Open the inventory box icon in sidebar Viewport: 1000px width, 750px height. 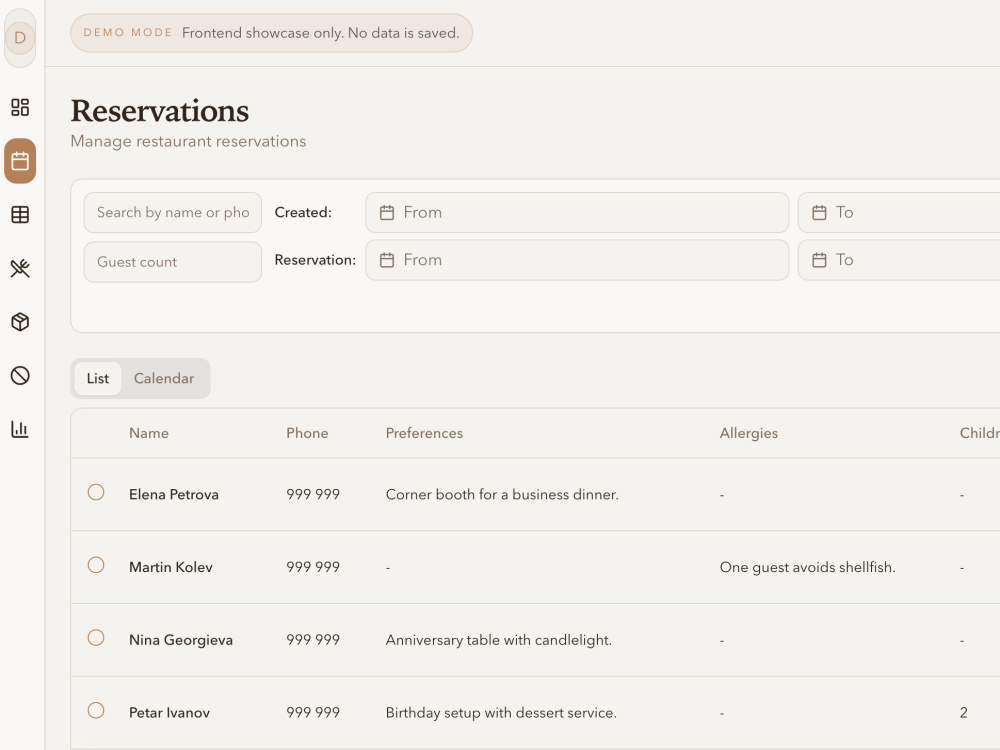[20, 322]
